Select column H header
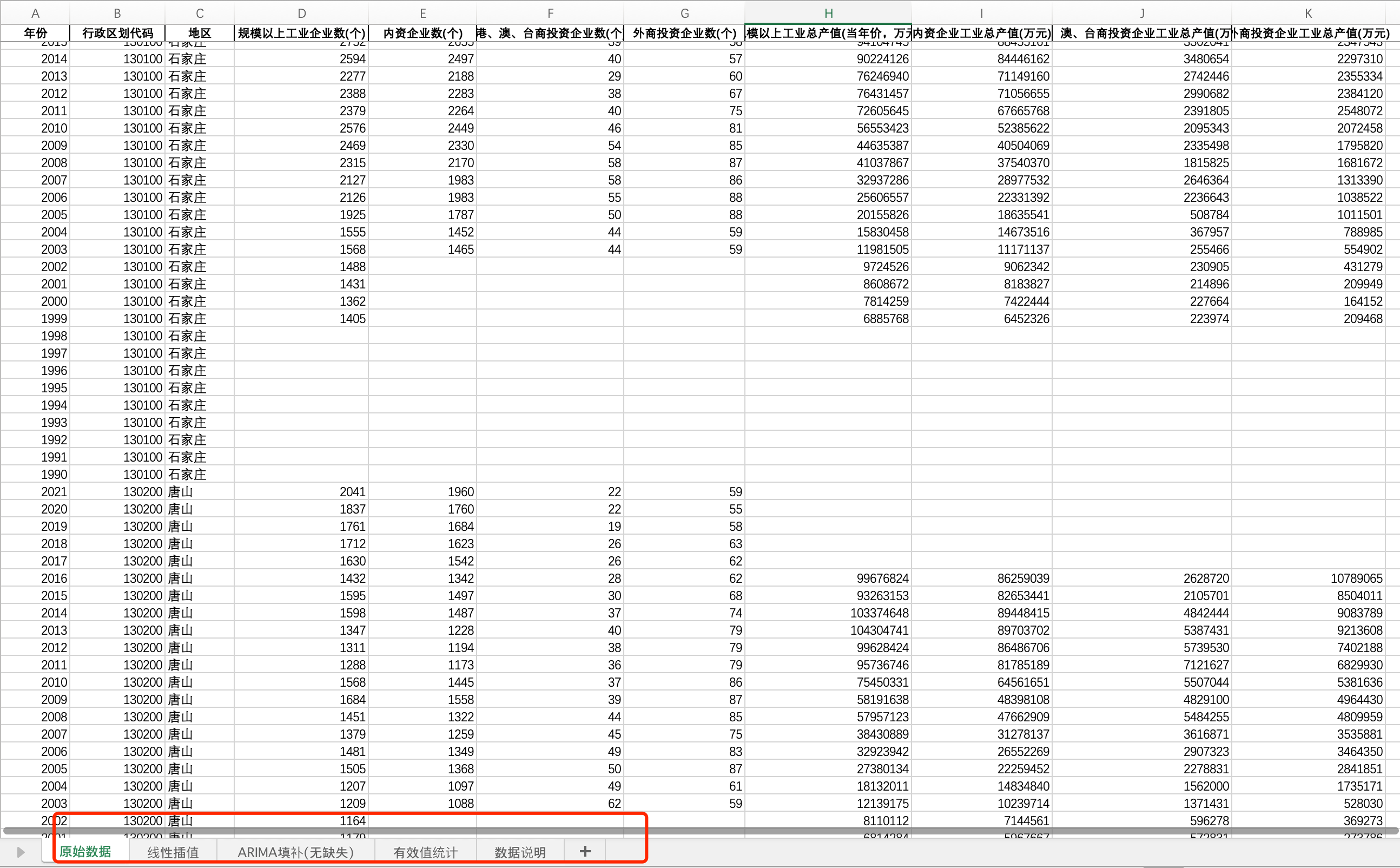Image resolution: width=1400 pixels, height=868 pixels. tap(828, 13)
